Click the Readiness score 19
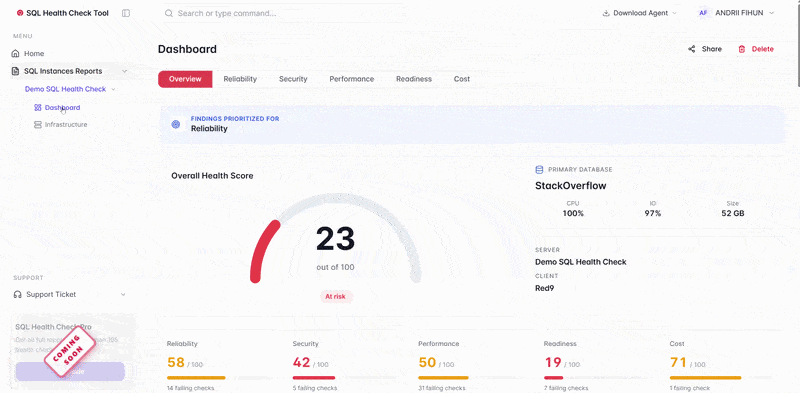This screenshot has height=393, width=800. coord(553,362)
